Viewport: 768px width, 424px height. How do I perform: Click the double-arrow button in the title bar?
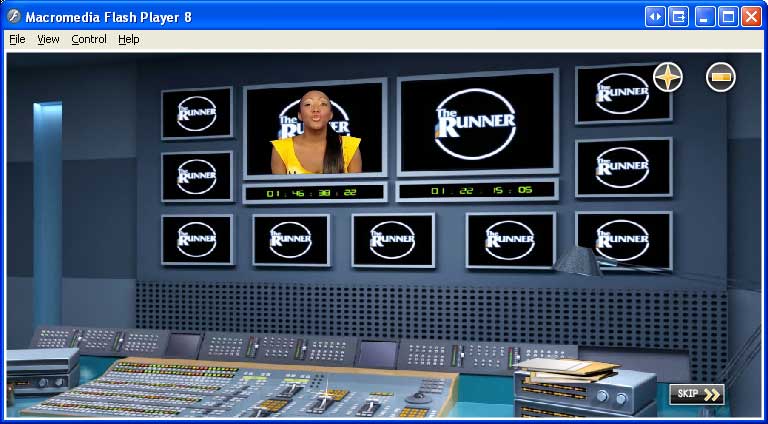click(x=655, y=17)
